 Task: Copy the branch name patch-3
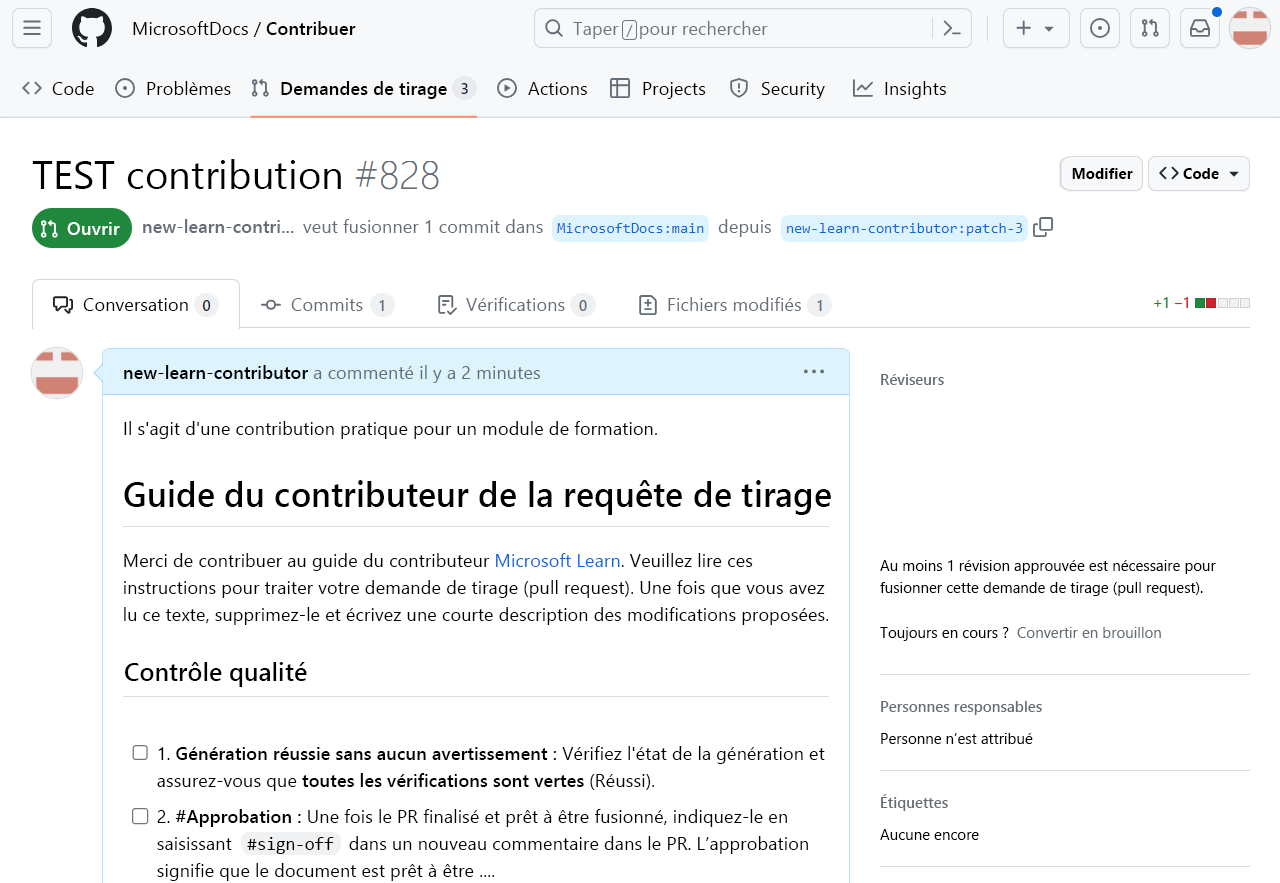click(x=1043, y=227)
